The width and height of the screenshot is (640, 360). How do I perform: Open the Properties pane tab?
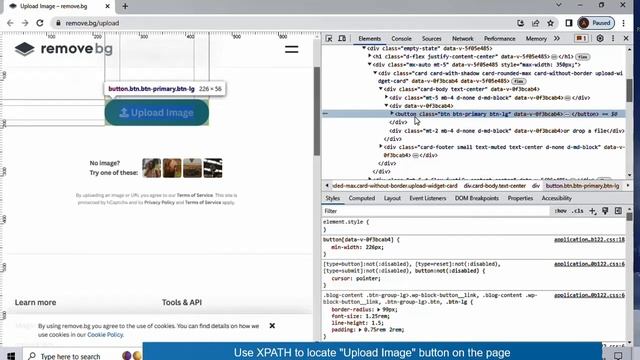coord(520,198)
